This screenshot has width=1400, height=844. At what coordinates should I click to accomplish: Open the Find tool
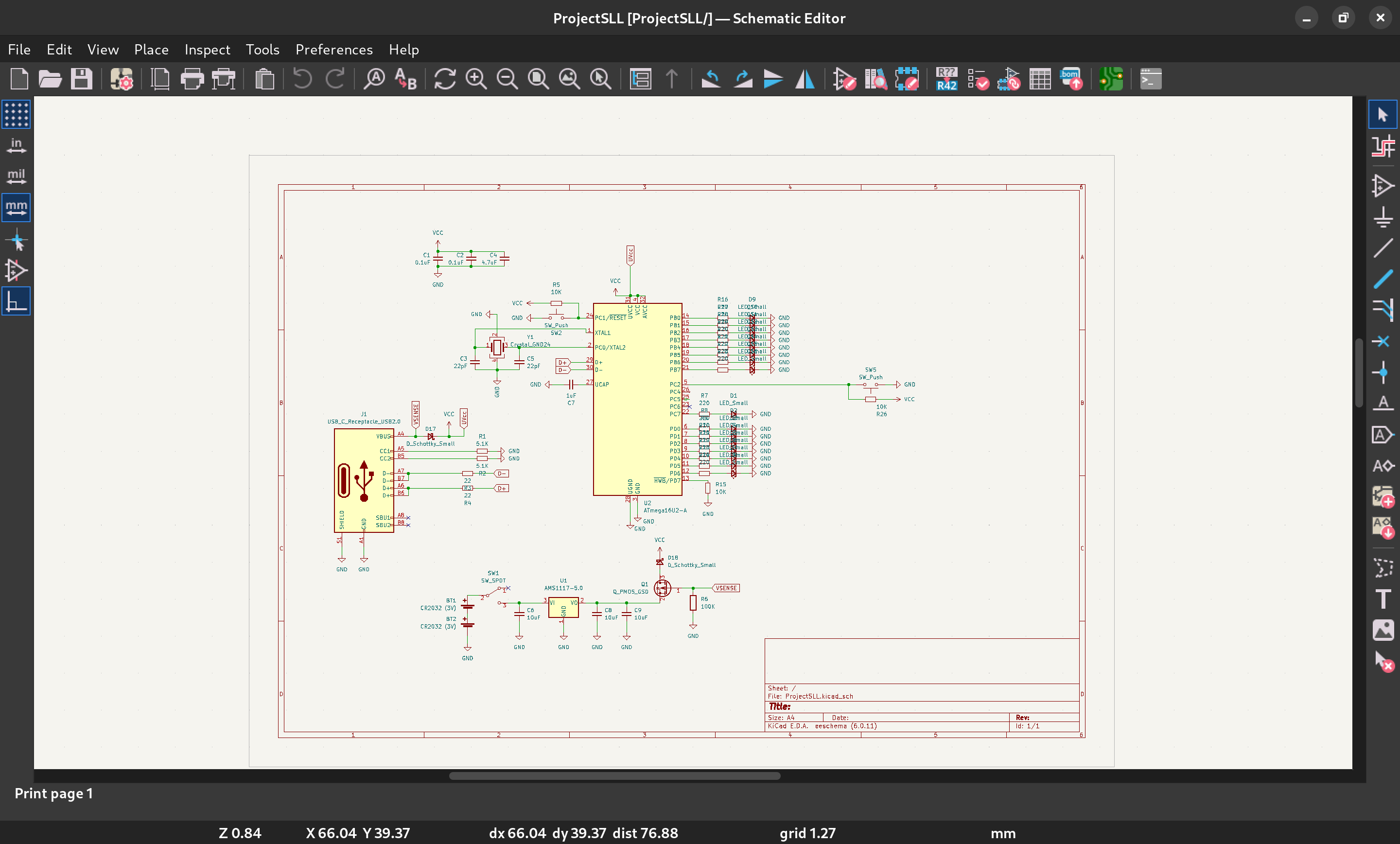click(x=374, y=78)
